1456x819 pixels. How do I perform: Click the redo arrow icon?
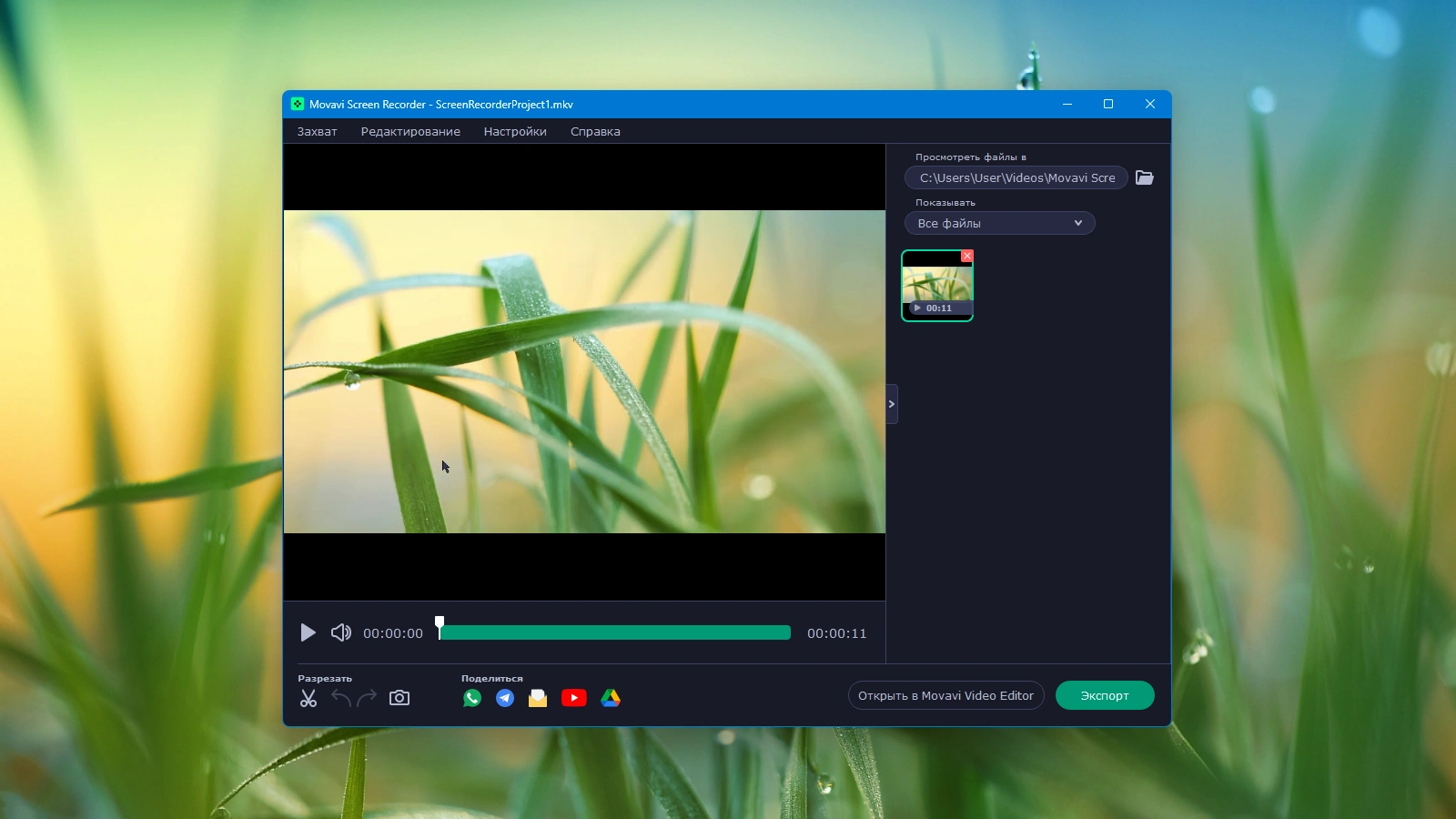[367, 698]
